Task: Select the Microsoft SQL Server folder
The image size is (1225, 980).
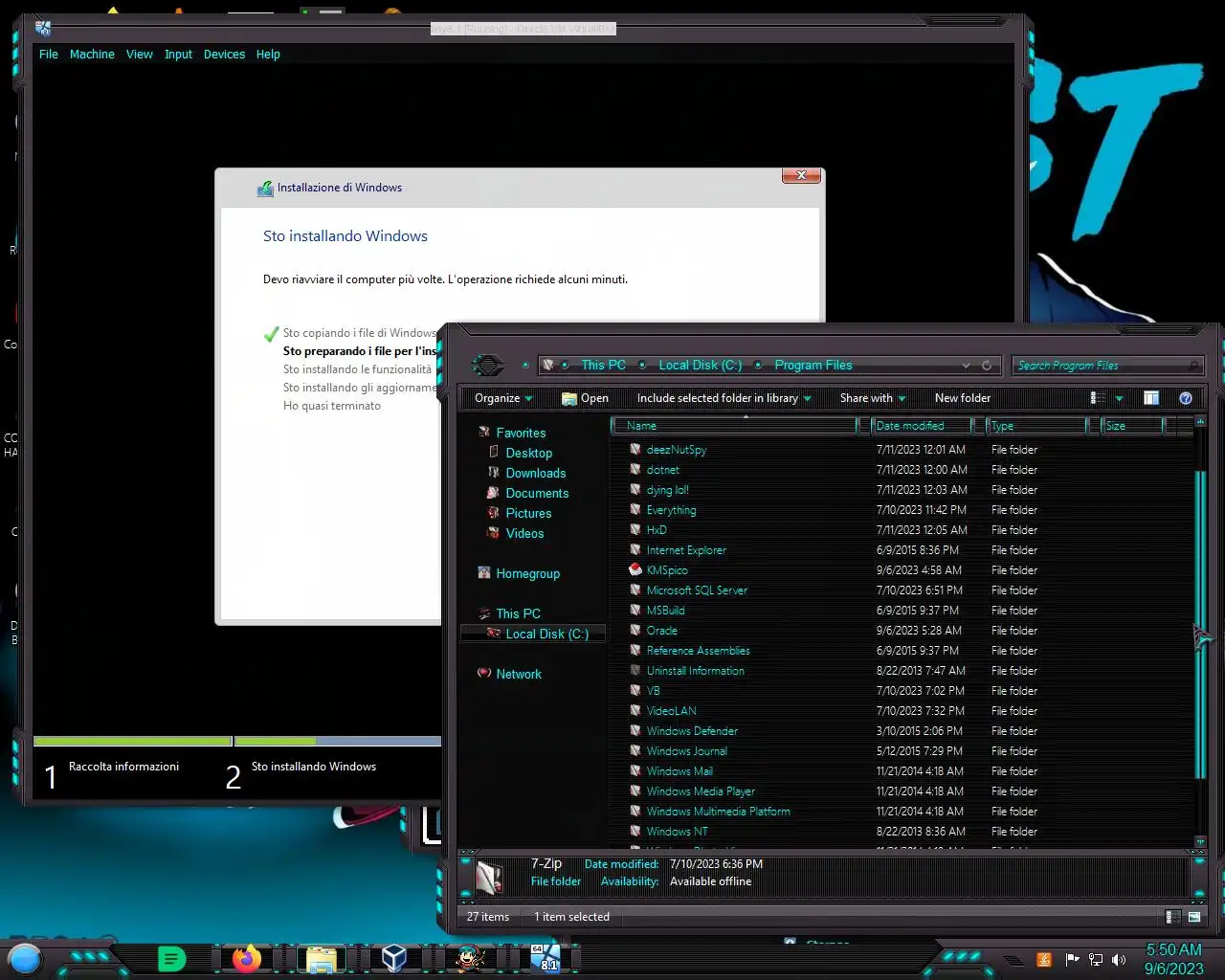Action: click(x=697, y=590)
